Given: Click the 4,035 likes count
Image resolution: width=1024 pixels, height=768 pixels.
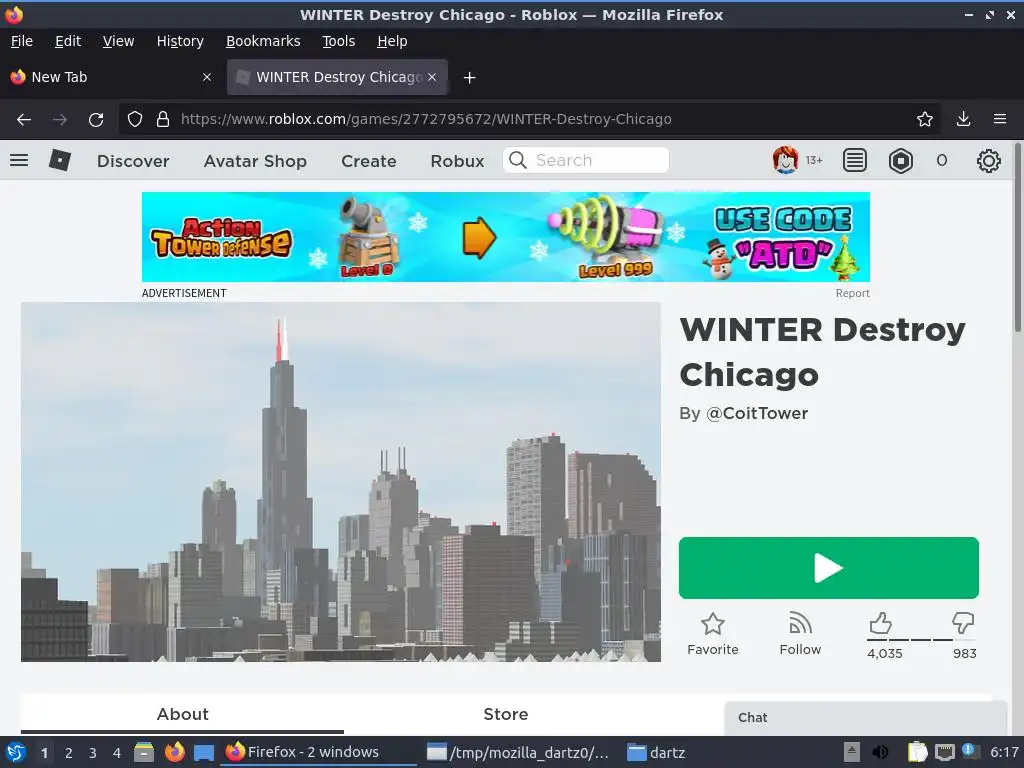Looking at the screenshot, I should tap(884, 654).
